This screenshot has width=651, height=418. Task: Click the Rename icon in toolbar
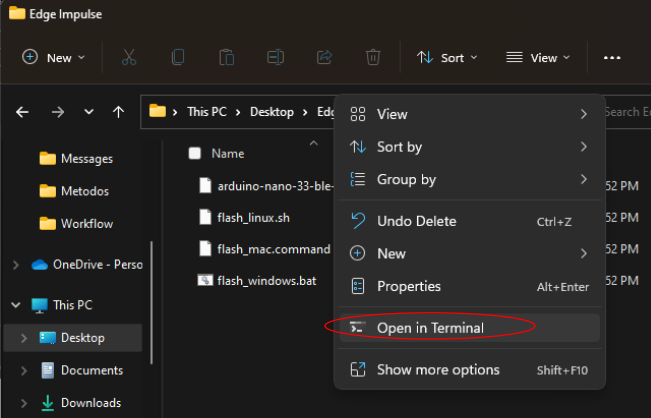(x=276, y=57)
